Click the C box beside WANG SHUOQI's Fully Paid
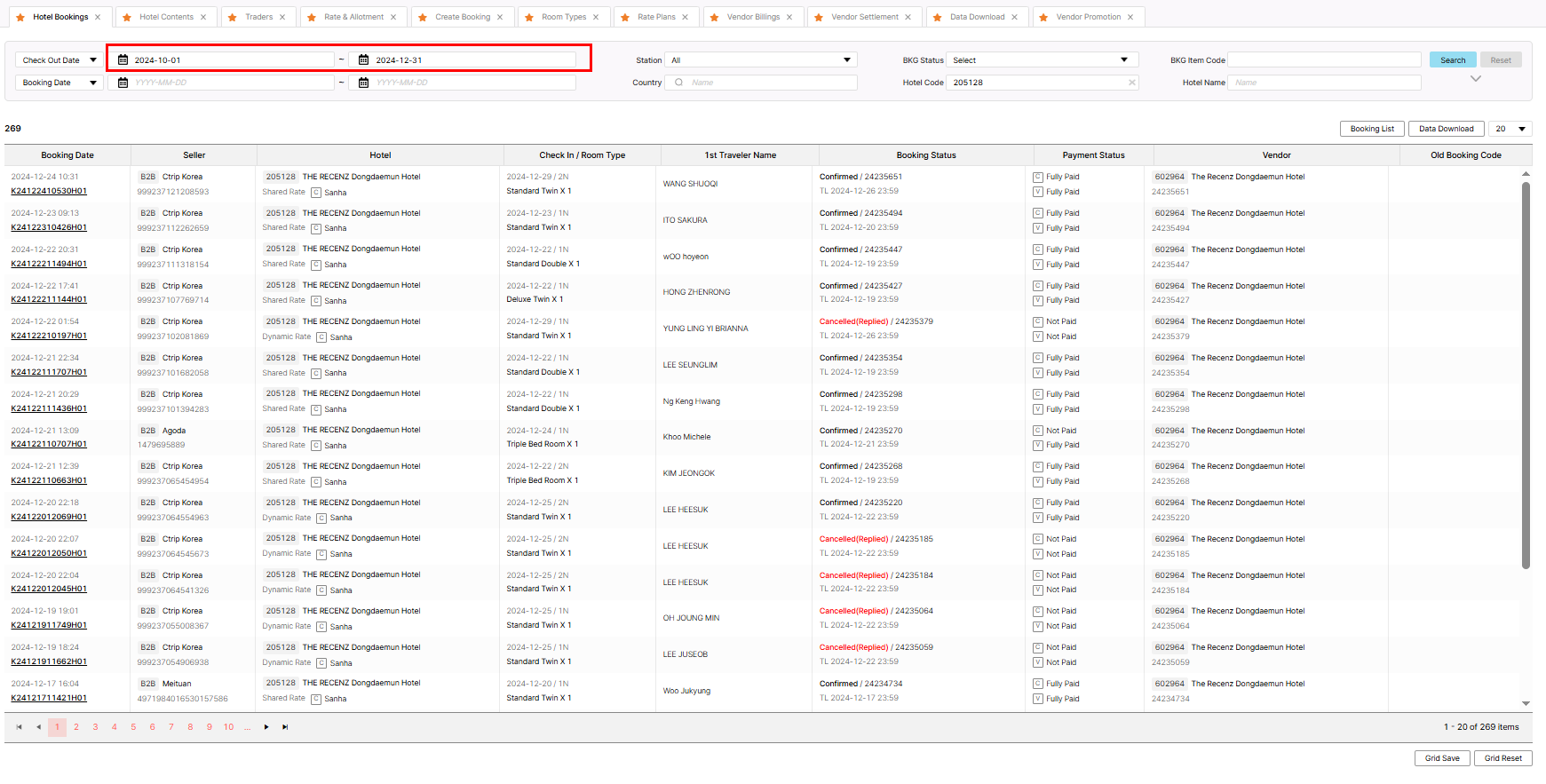The image size is (1546, 784). 1038,177
